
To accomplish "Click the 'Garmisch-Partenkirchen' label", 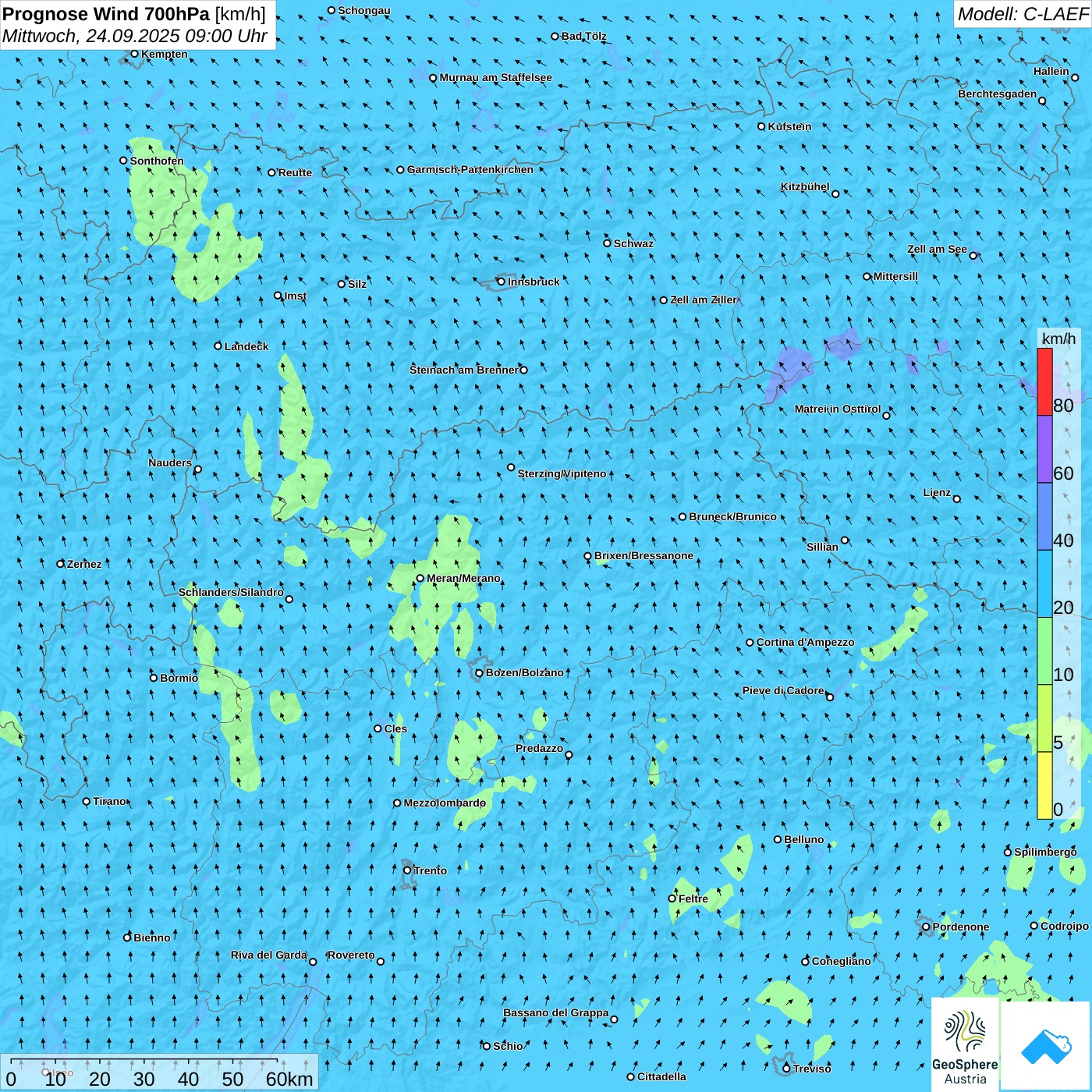I will pos(470,169).
